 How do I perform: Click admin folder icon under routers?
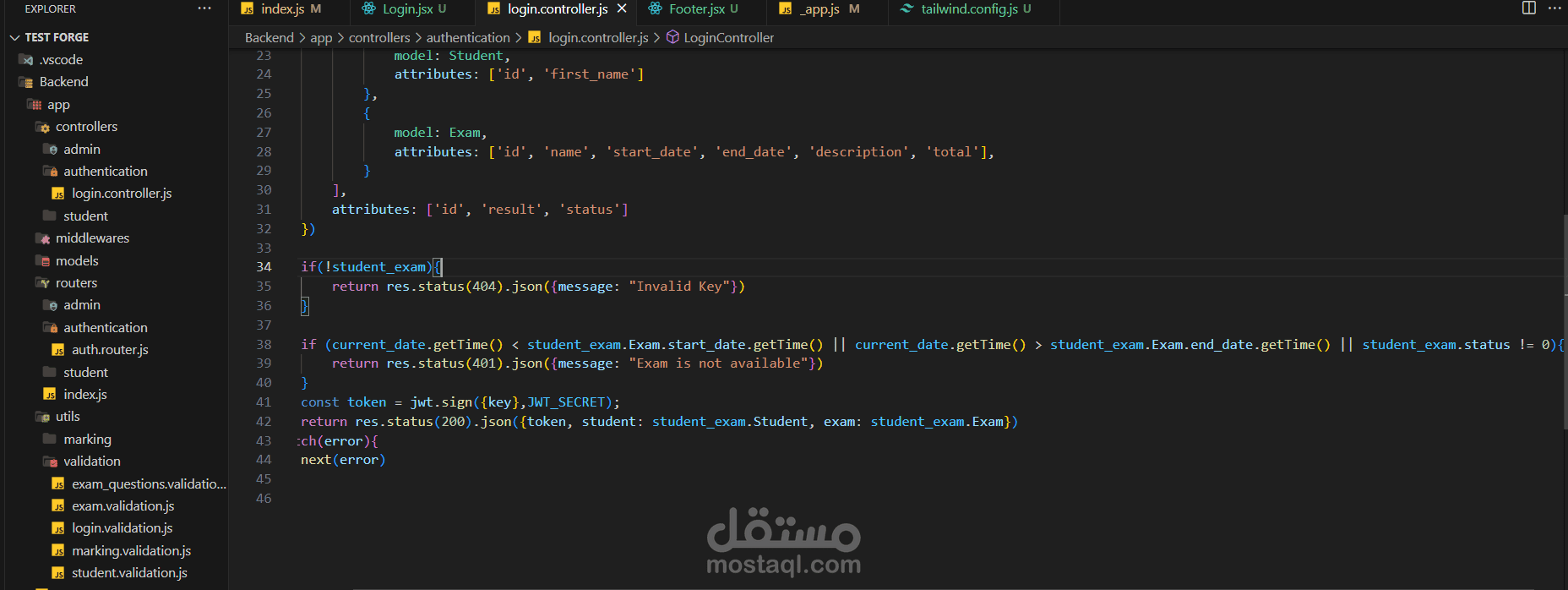point(50,305)
